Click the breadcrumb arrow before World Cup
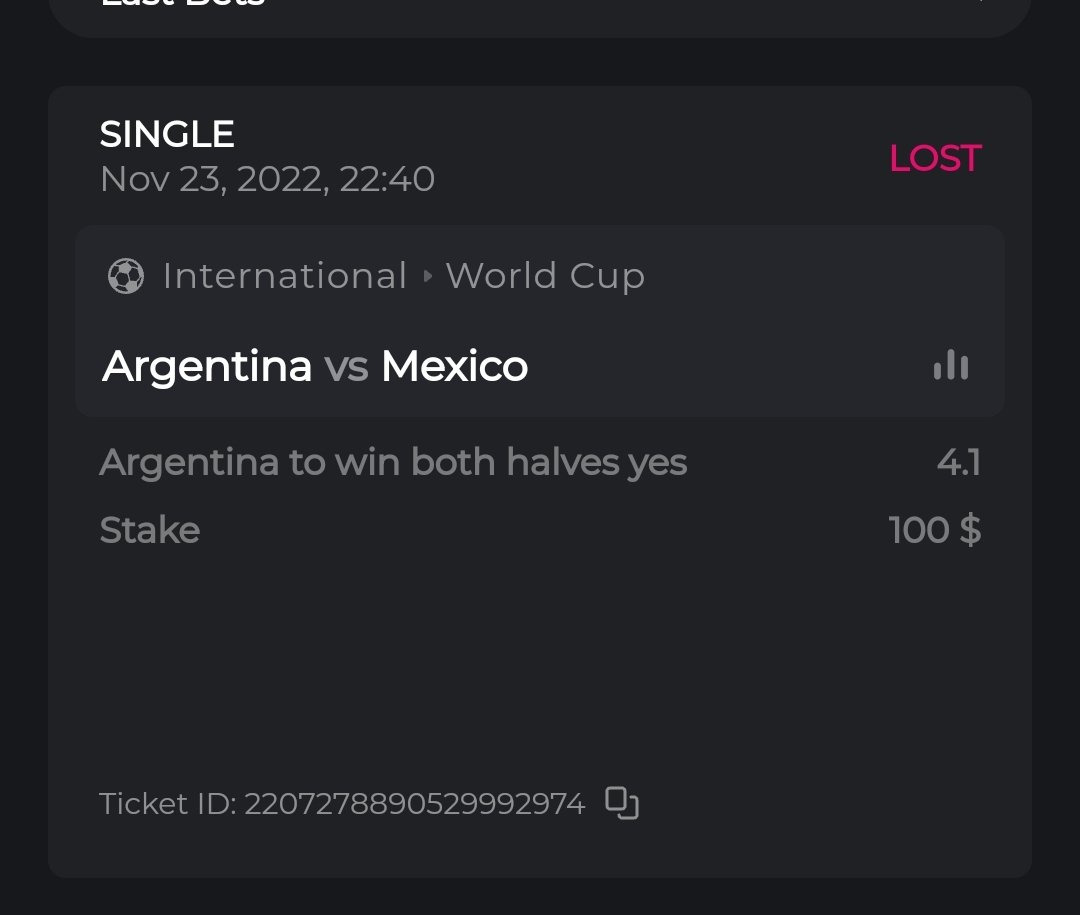The height and width of the screenshot is (915, 1080). click(428, 276)
